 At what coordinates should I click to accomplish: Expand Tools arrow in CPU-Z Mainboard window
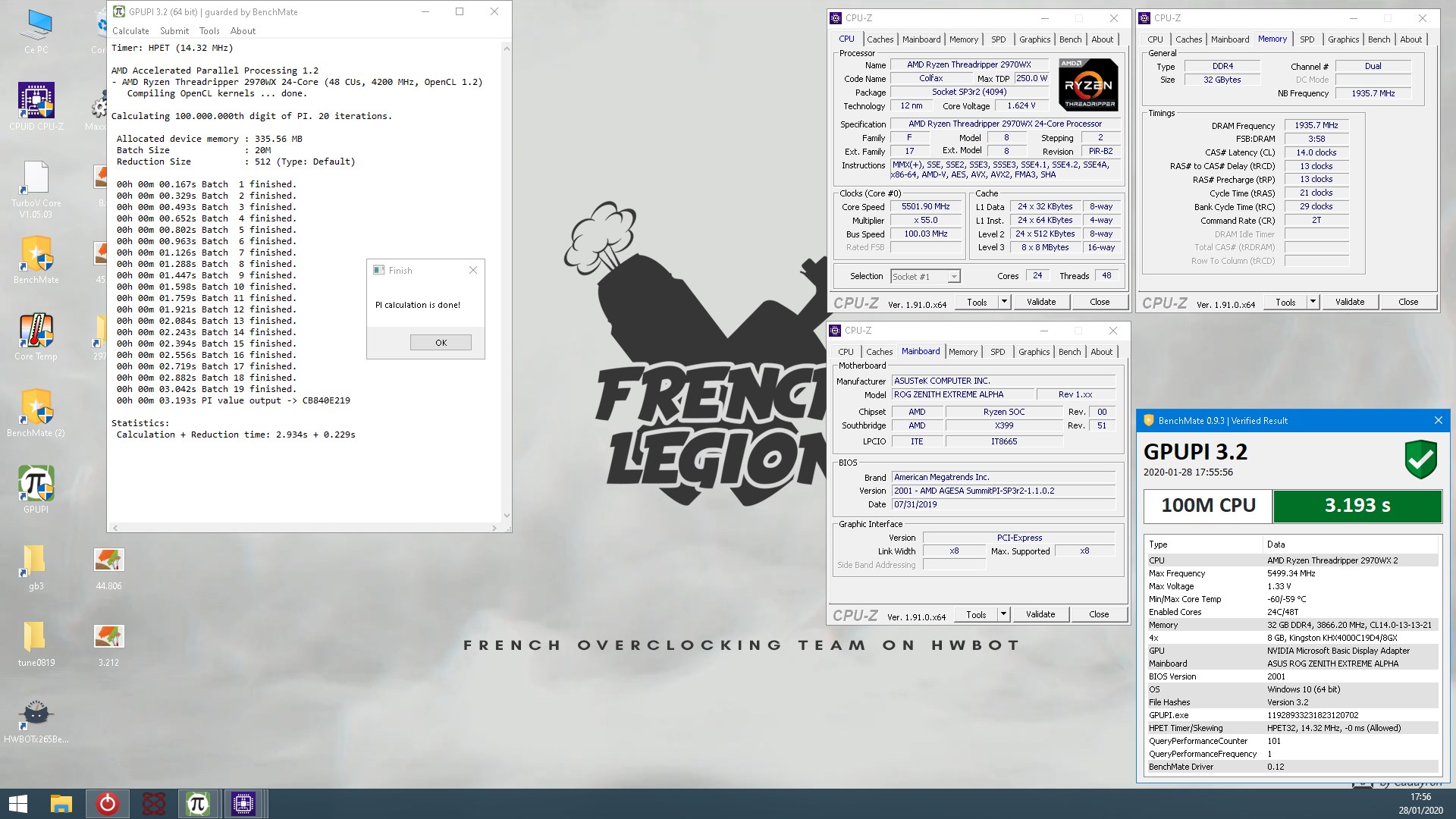coord(1003,614)
